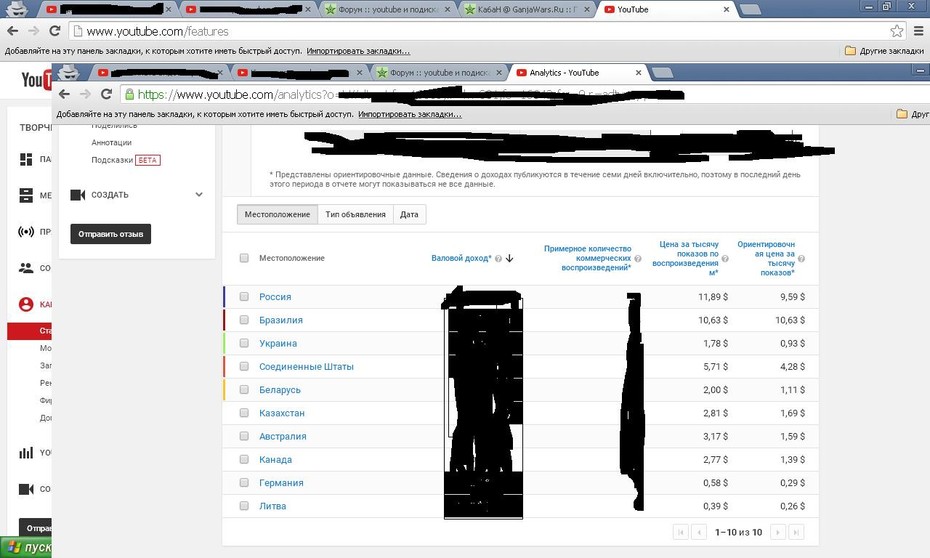Switch to Analytics - YouTube browser tab
Image resolution: width=930 pixels, height=558 pixels.
(576, 72)
